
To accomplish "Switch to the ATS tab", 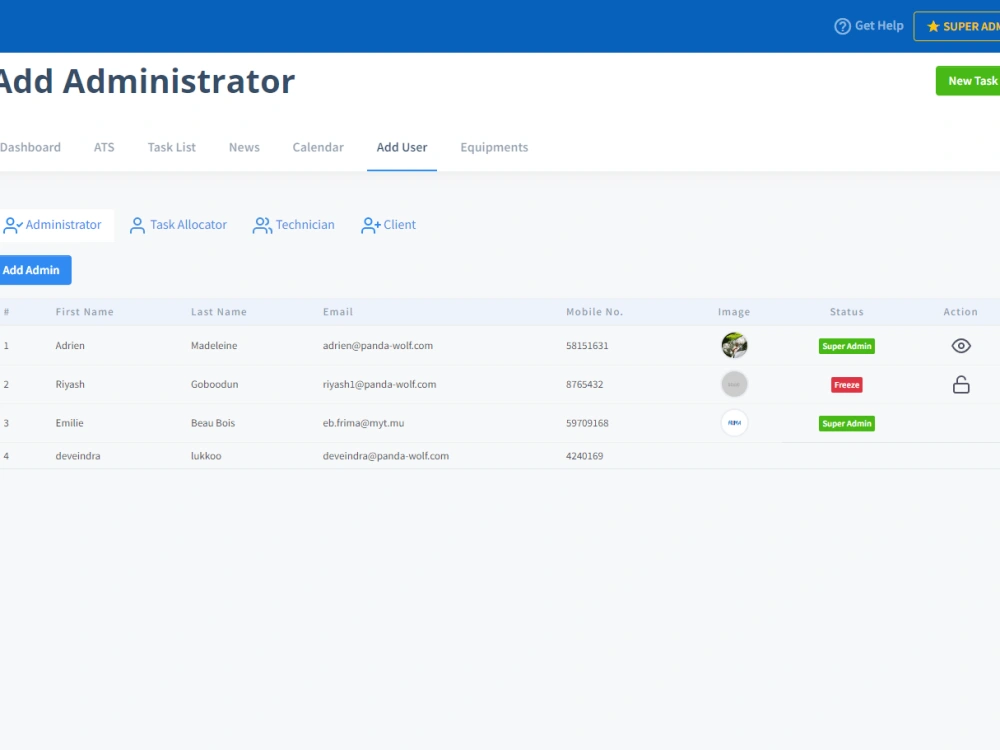I will point(104,147).
